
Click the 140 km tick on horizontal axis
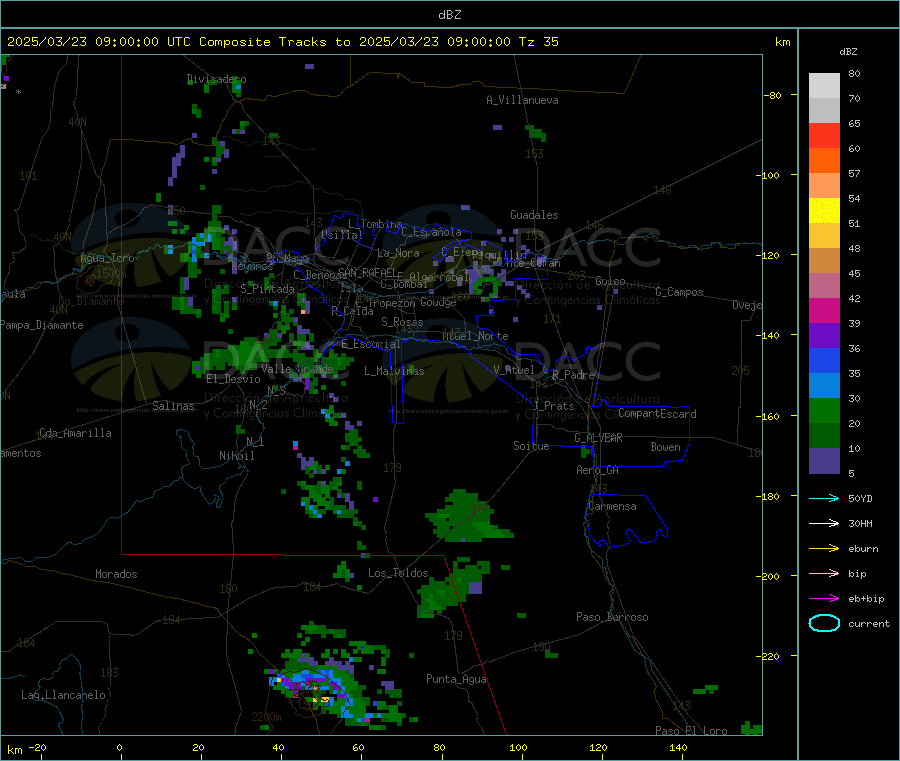678,747
